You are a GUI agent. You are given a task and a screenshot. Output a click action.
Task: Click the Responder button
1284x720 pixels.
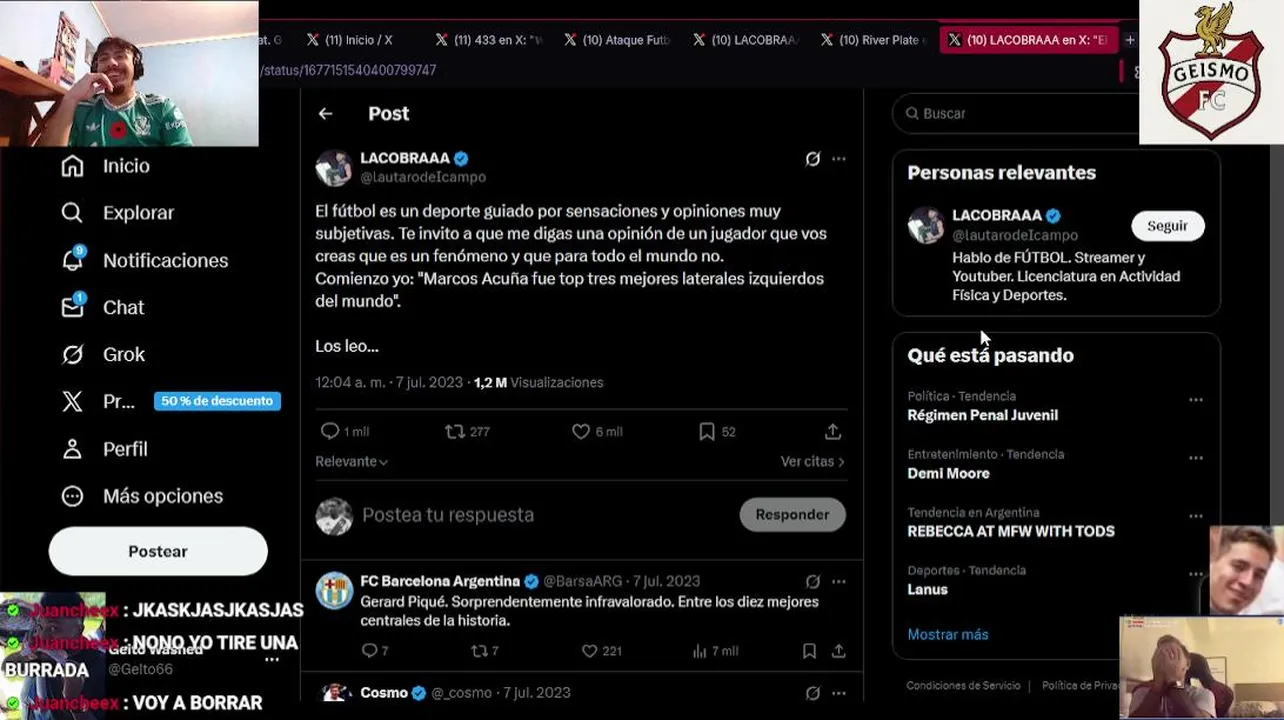tap(792, 515)
